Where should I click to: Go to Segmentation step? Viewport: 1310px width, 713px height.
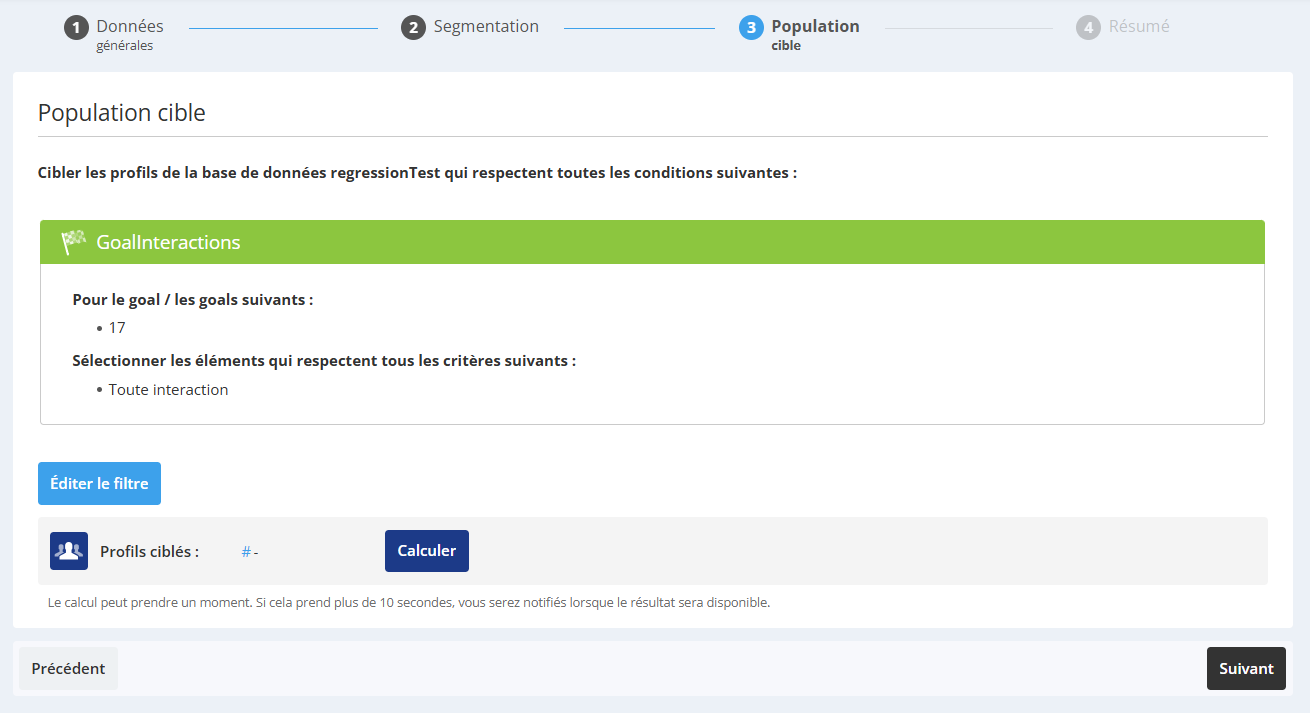tap(486, 27)
